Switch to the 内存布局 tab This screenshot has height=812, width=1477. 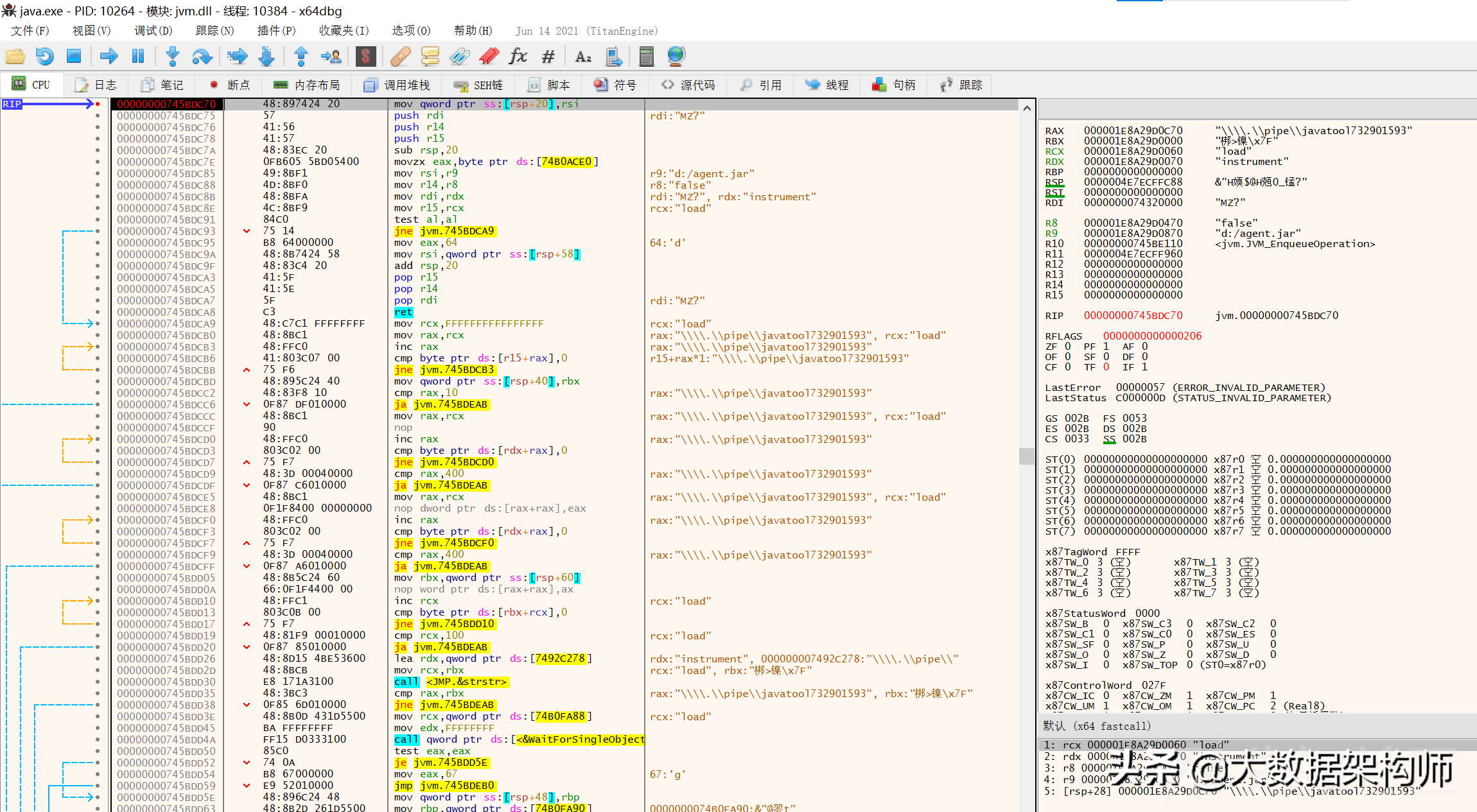point(307,85)
